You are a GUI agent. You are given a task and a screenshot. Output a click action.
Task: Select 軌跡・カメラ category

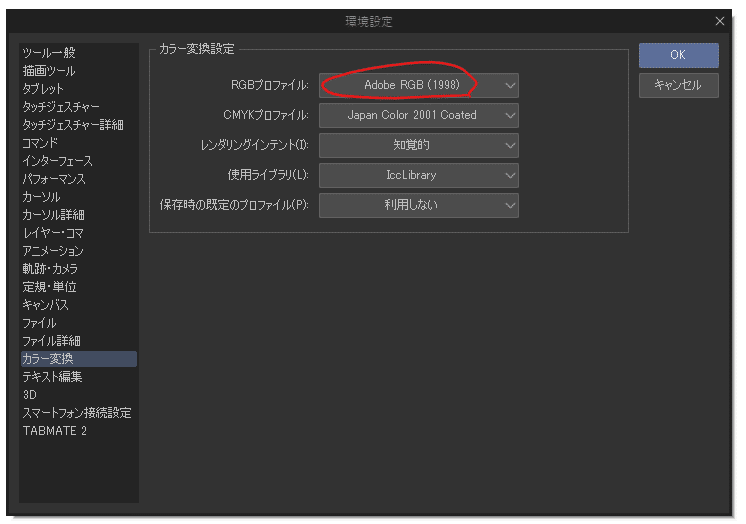[79, 269]
